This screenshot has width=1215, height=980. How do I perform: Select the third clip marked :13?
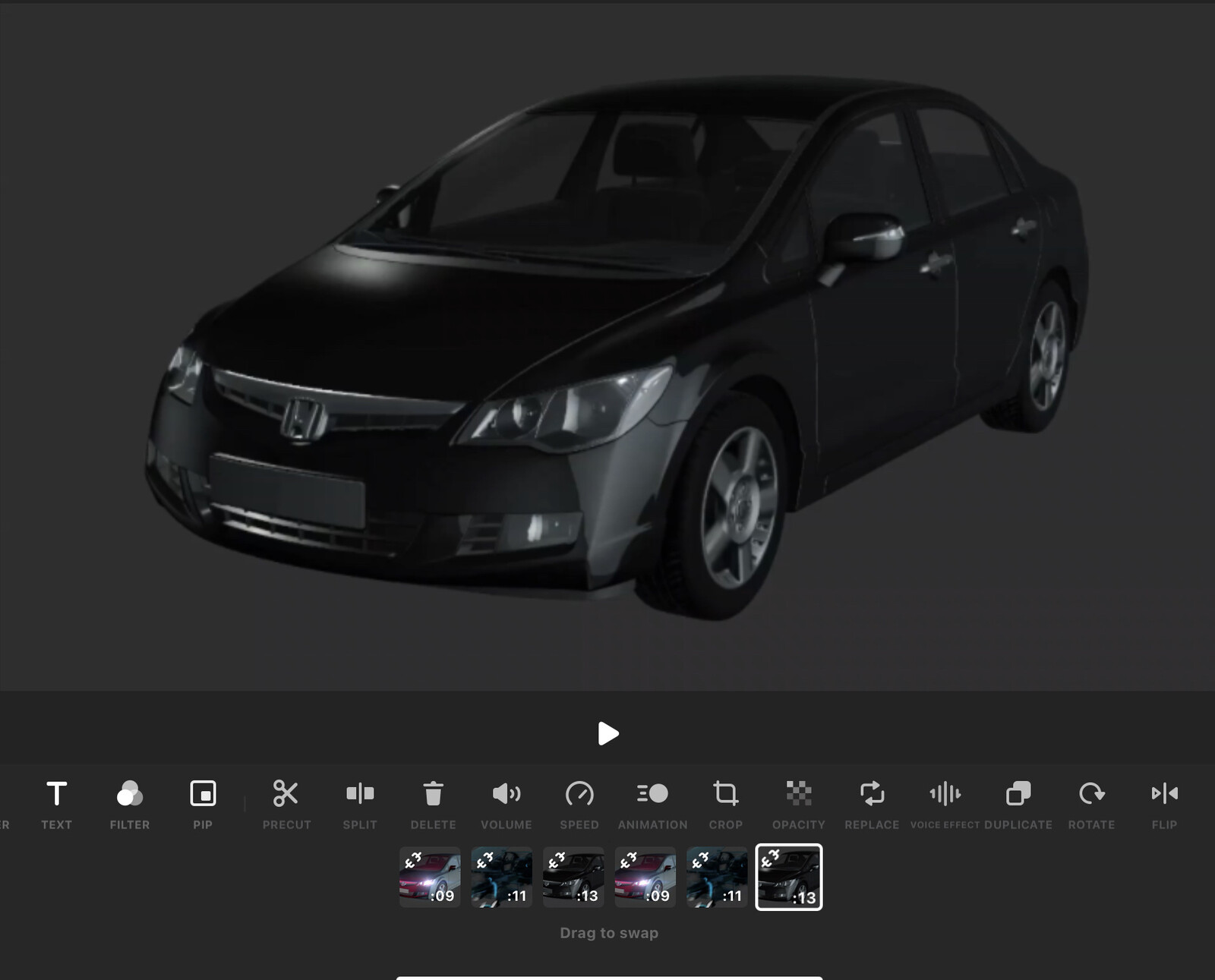pyautogui.click(x=573, y=878)
